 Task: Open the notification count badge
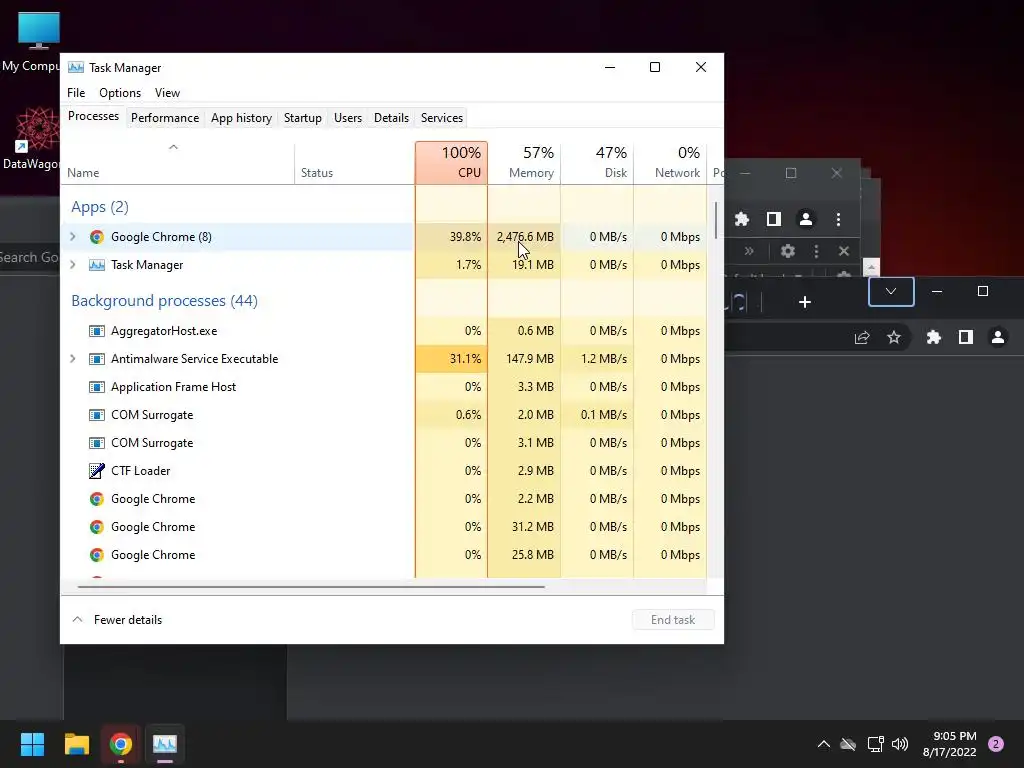tap(995, 744)
